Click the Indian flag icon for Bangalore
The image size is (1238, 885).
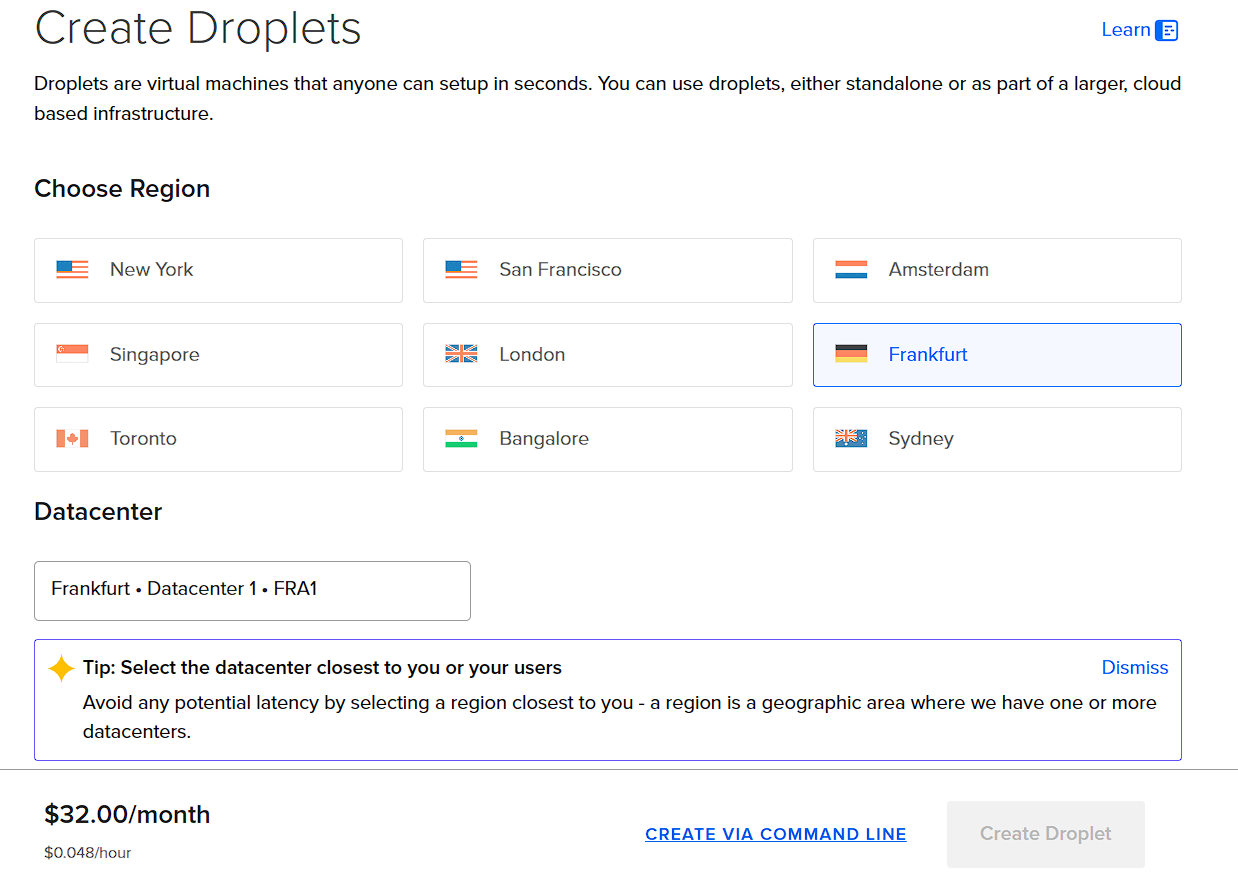click(461, 438)
